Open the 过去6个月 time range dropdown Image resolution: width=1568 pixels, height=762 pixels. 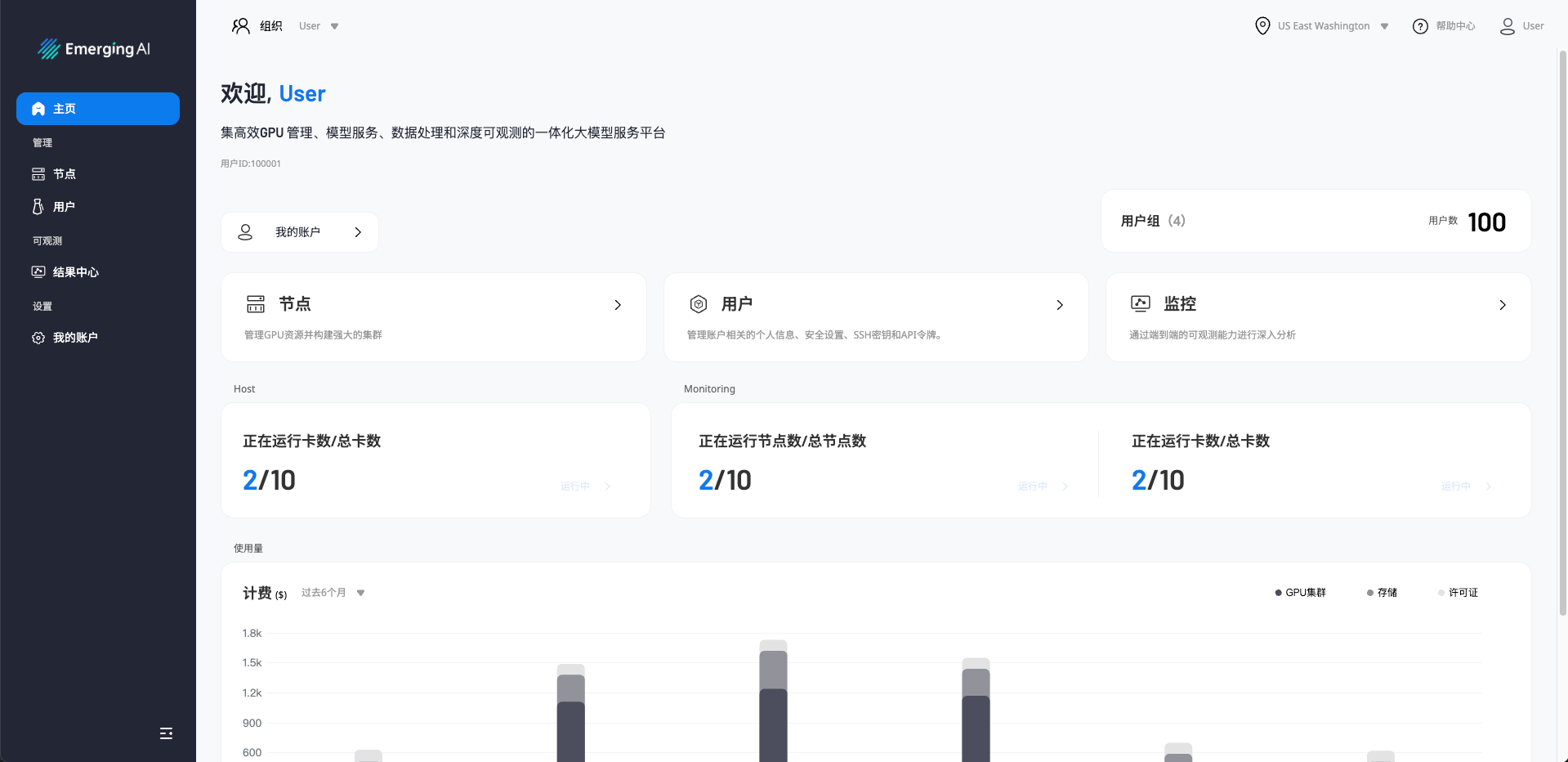[333, 593]
